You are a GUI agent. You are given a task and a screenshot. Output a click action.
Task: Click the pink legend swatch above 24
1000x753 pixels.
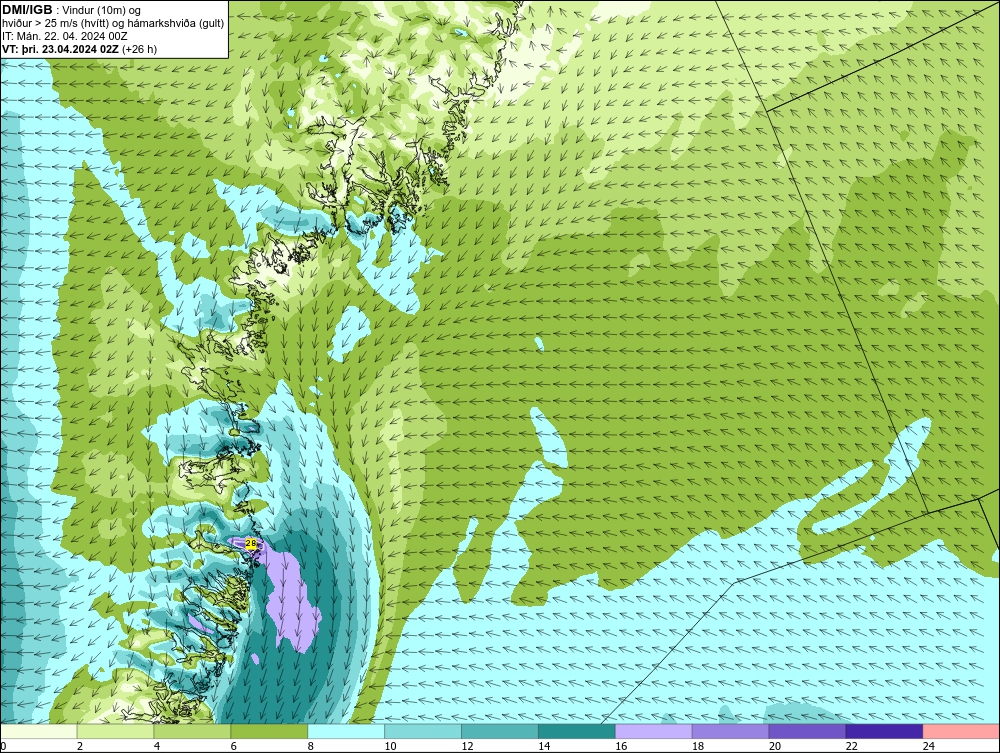(x=961, y=731)
